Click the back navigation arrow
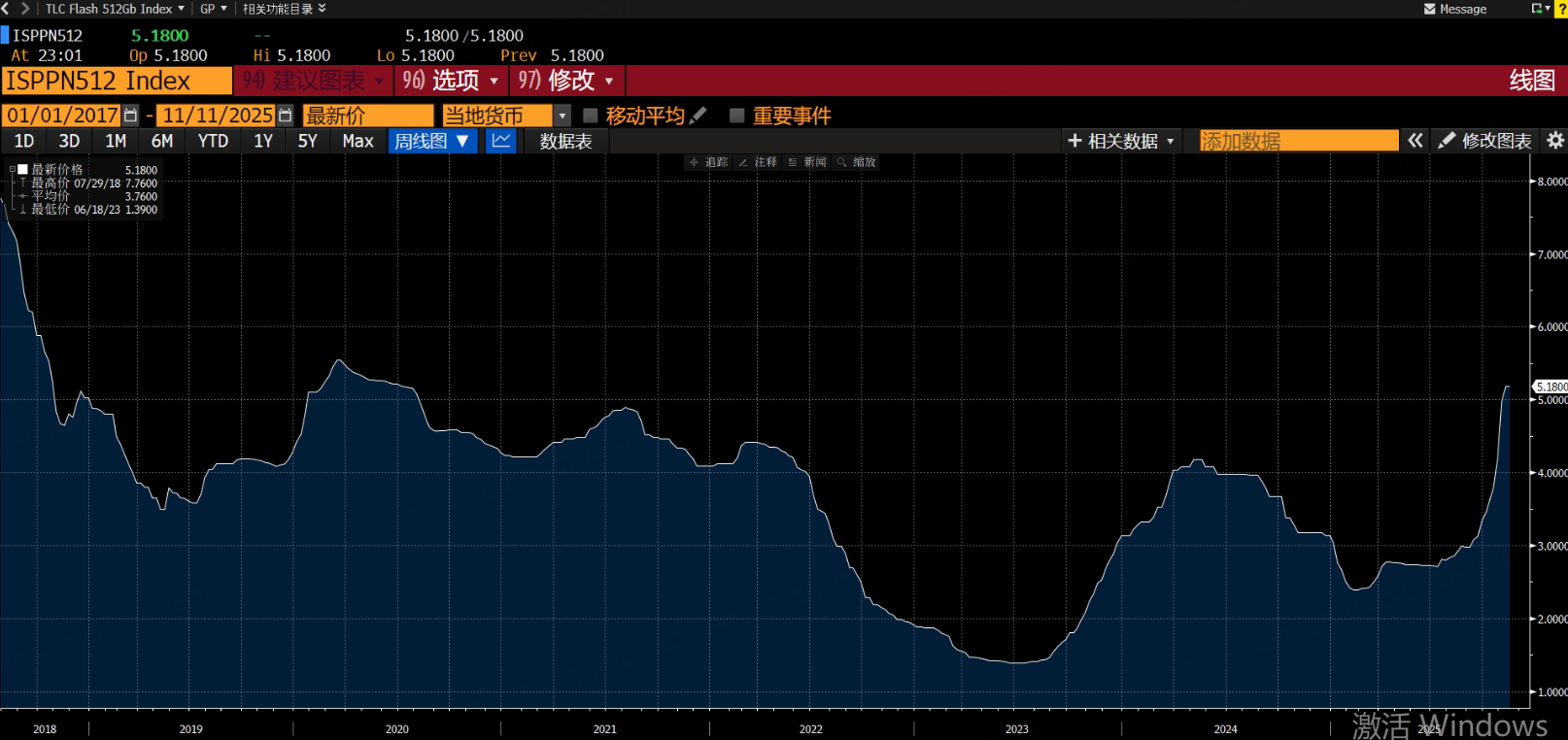 pos(7,9)
